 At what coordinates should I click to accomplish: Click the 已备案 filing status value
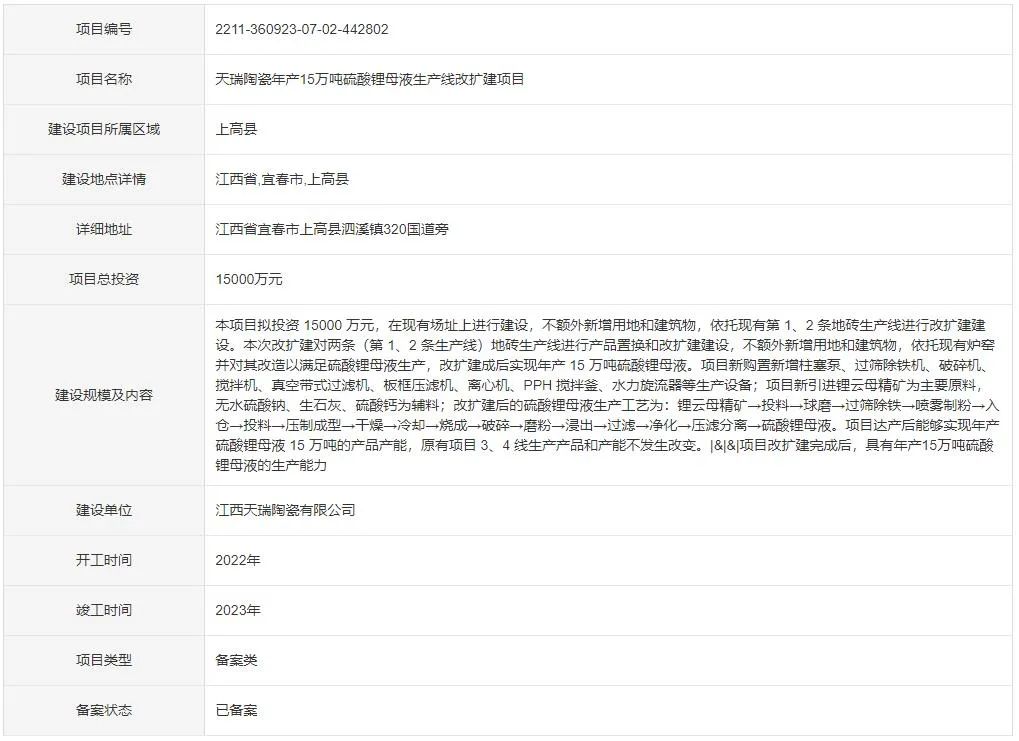coord(236,710)
